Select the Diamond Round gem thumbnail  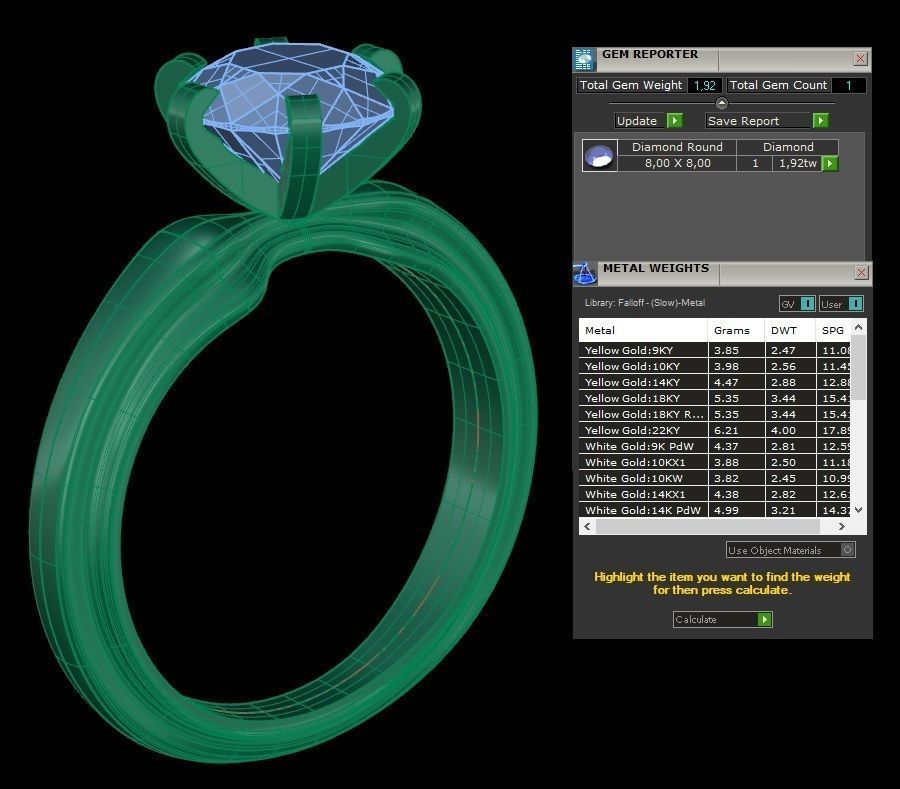[599, 156]
